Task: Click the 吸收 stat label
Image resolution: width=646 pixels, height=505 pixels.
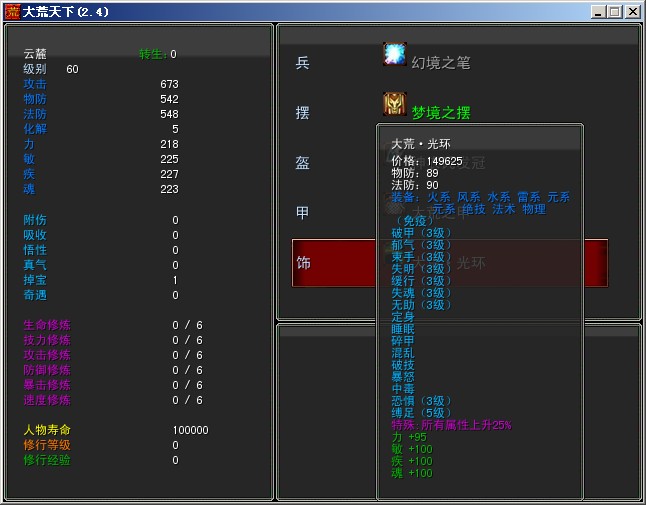Action: click(x=35, y=235)
